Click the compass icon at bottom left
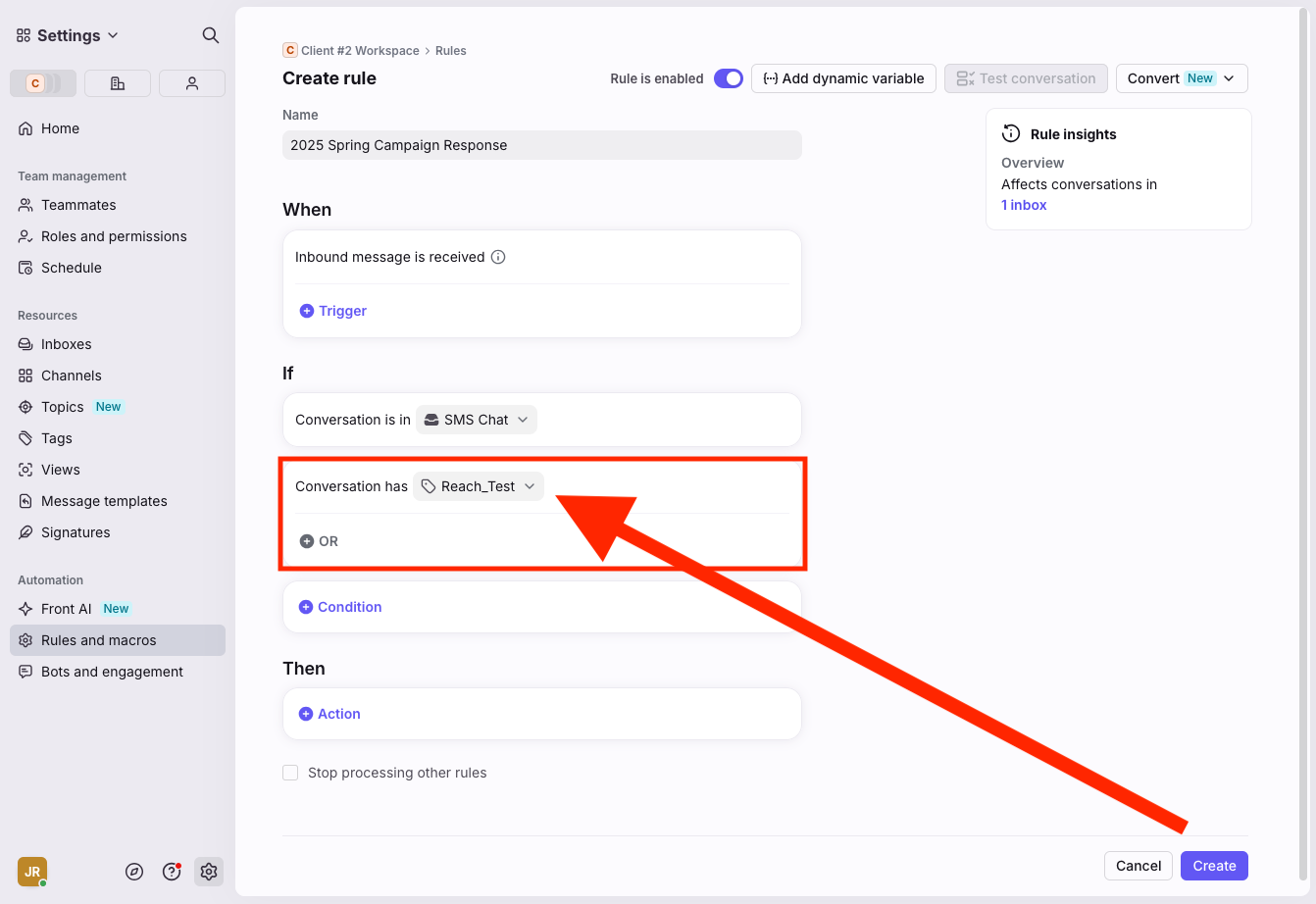 [134, 872]
